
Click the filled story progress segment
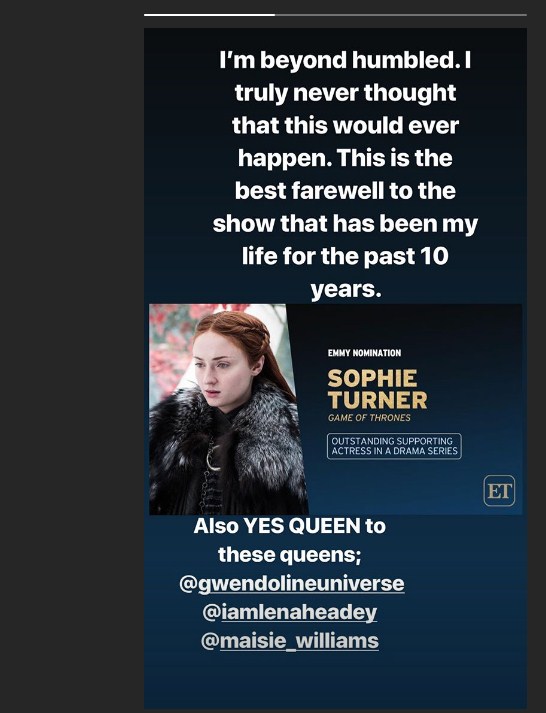pos(210,15)
